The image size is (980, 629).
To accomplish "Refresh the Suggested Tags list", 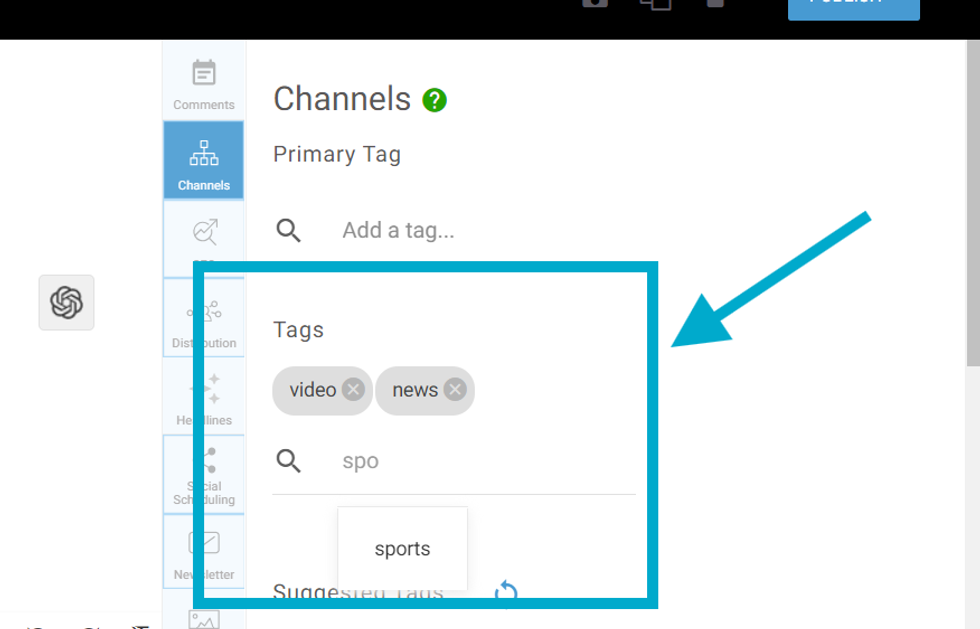I will pos(506,592).
